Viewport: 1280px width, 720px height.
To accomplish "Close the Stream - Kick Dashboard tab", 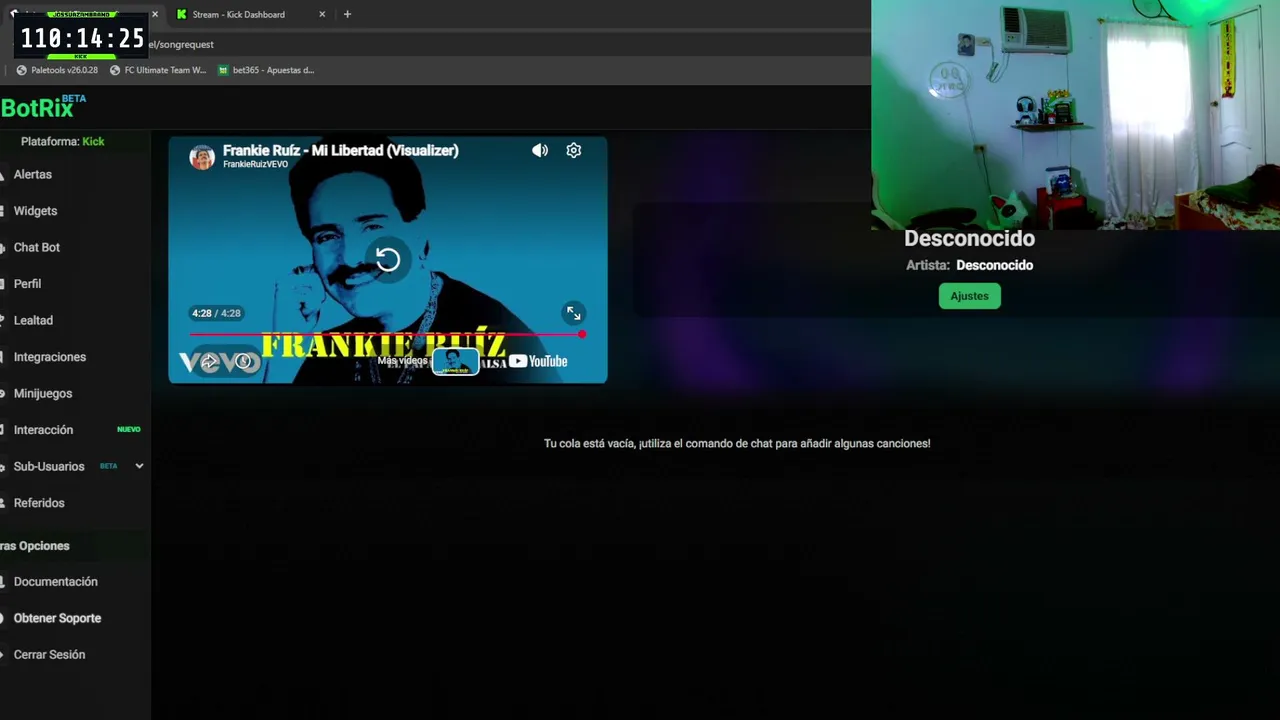I will (322, 14).
